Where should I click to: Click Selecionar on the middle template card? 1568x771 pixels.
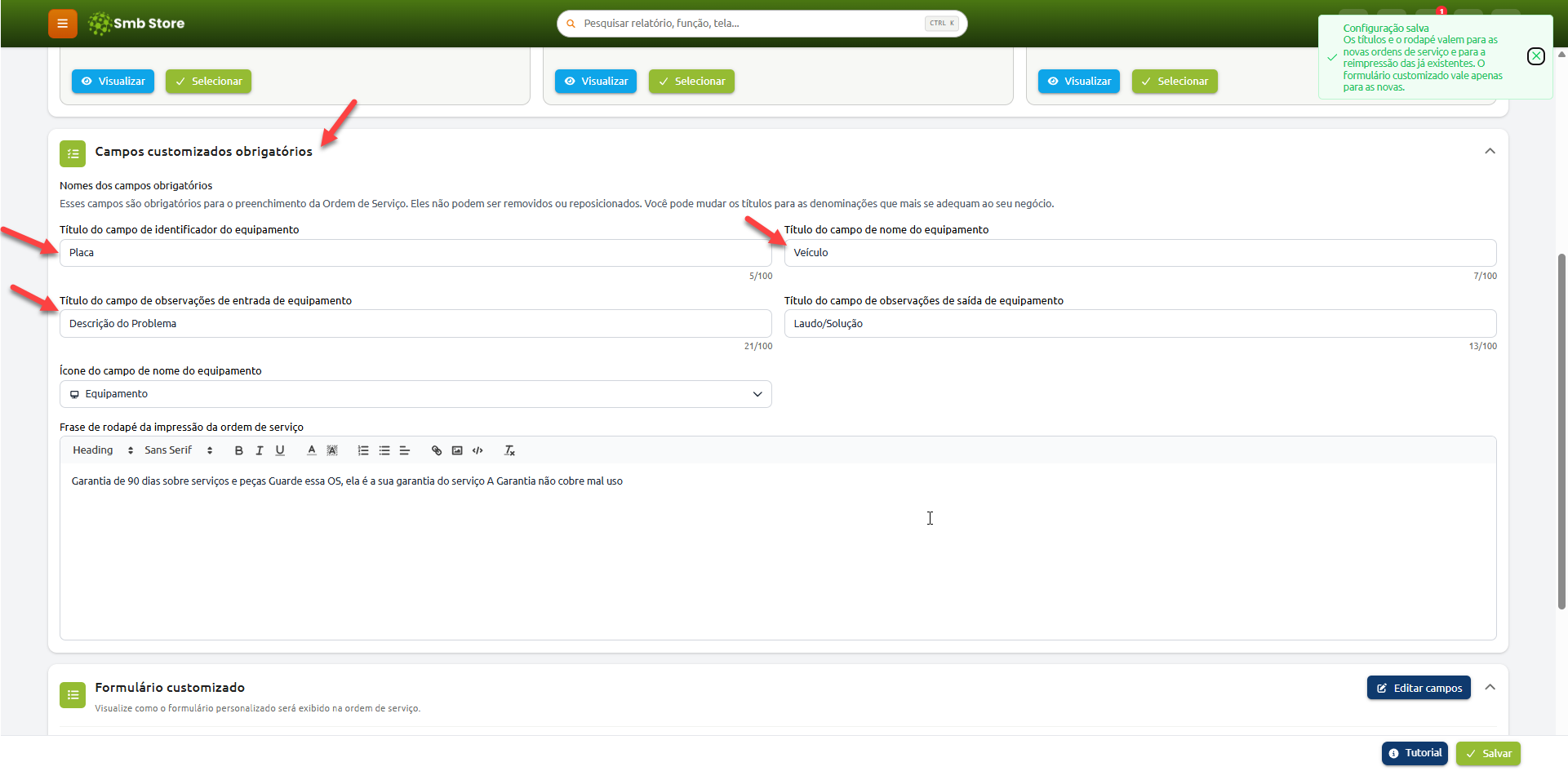[x=691, y=82]
